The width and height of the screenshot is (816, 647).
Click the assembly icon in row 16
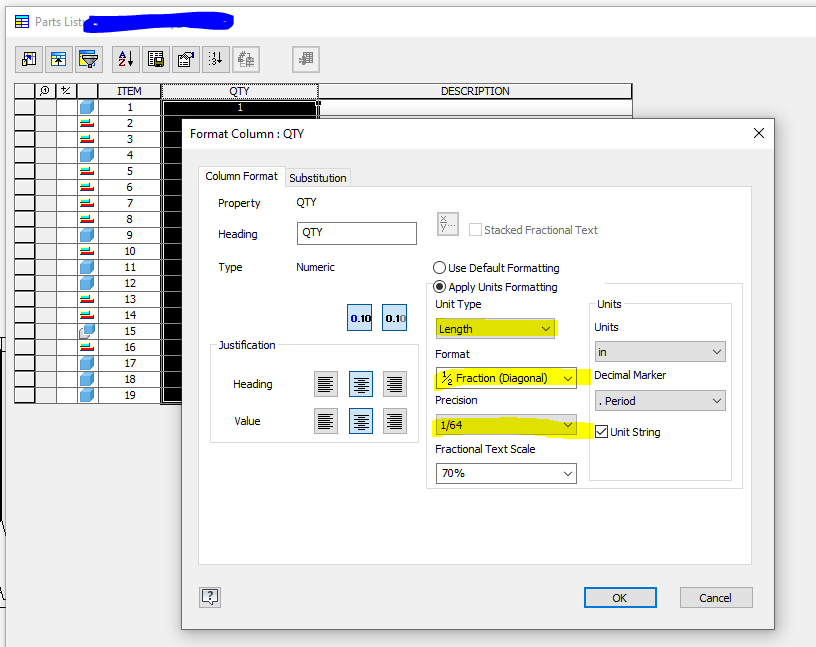[x=87, y=347]
